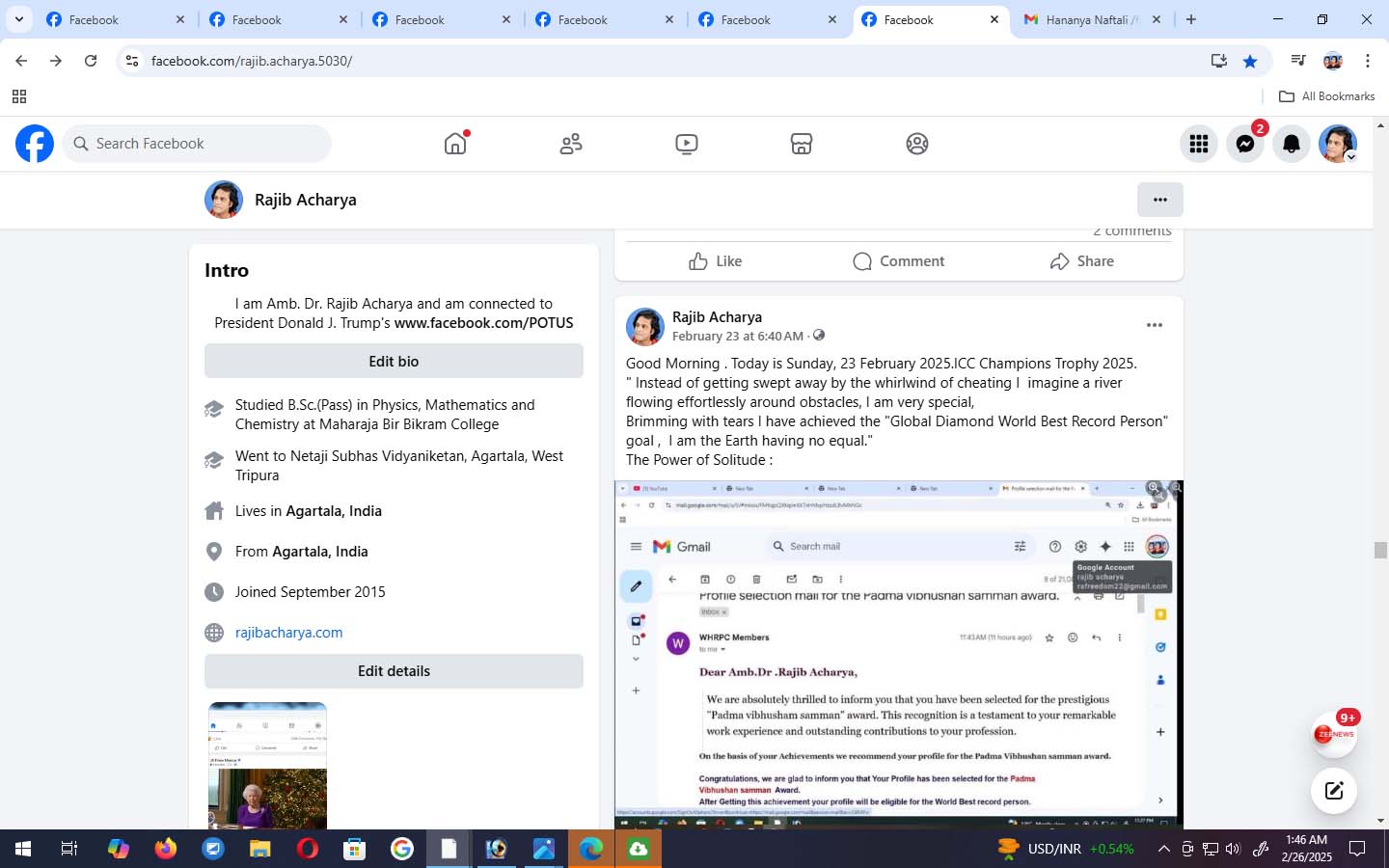Click the address bar URL
This screenshot has width=1389, height=868.
[252, 61]
